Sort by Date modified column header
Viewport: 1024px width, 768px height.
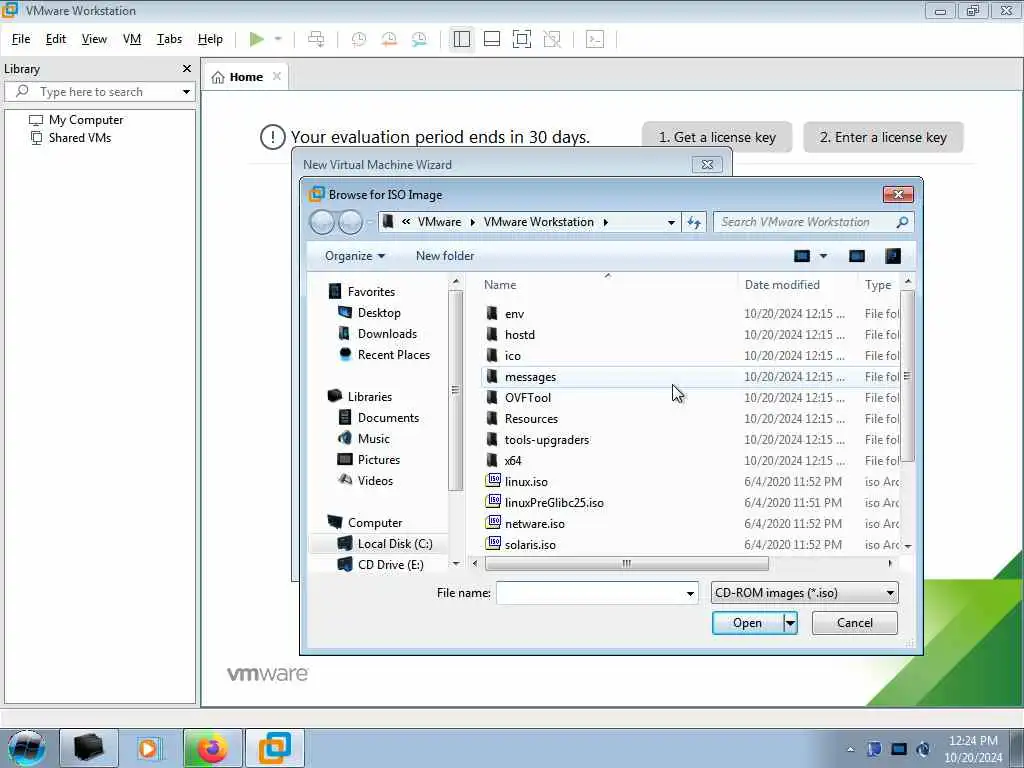(x=782, y=285)
